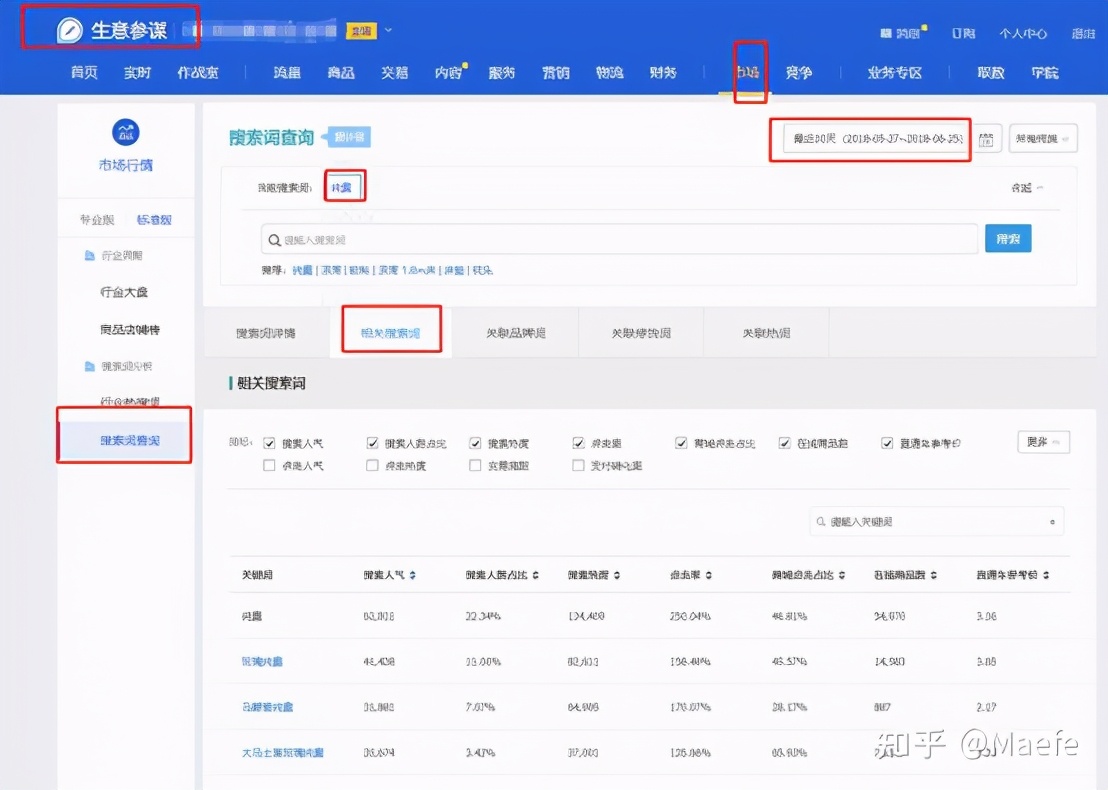The height and width of the screenshot is (790, 1108).
Task: Uncheck the 直通车参考价 metric checkbox
Action: pos(888,442)
